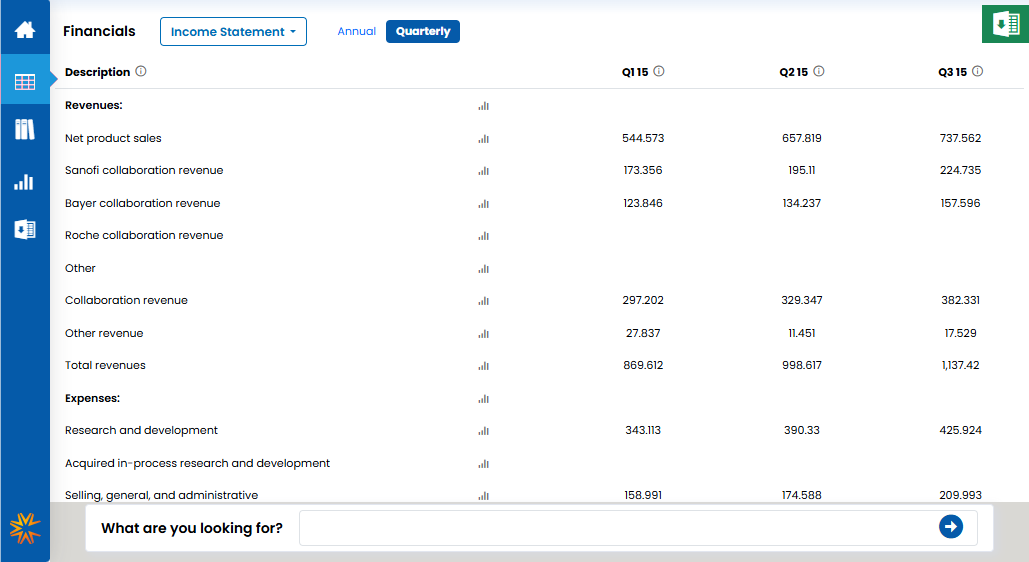Click the value 27.837
This screenshot has height=562, width=1029.
(x=643, y=333)
